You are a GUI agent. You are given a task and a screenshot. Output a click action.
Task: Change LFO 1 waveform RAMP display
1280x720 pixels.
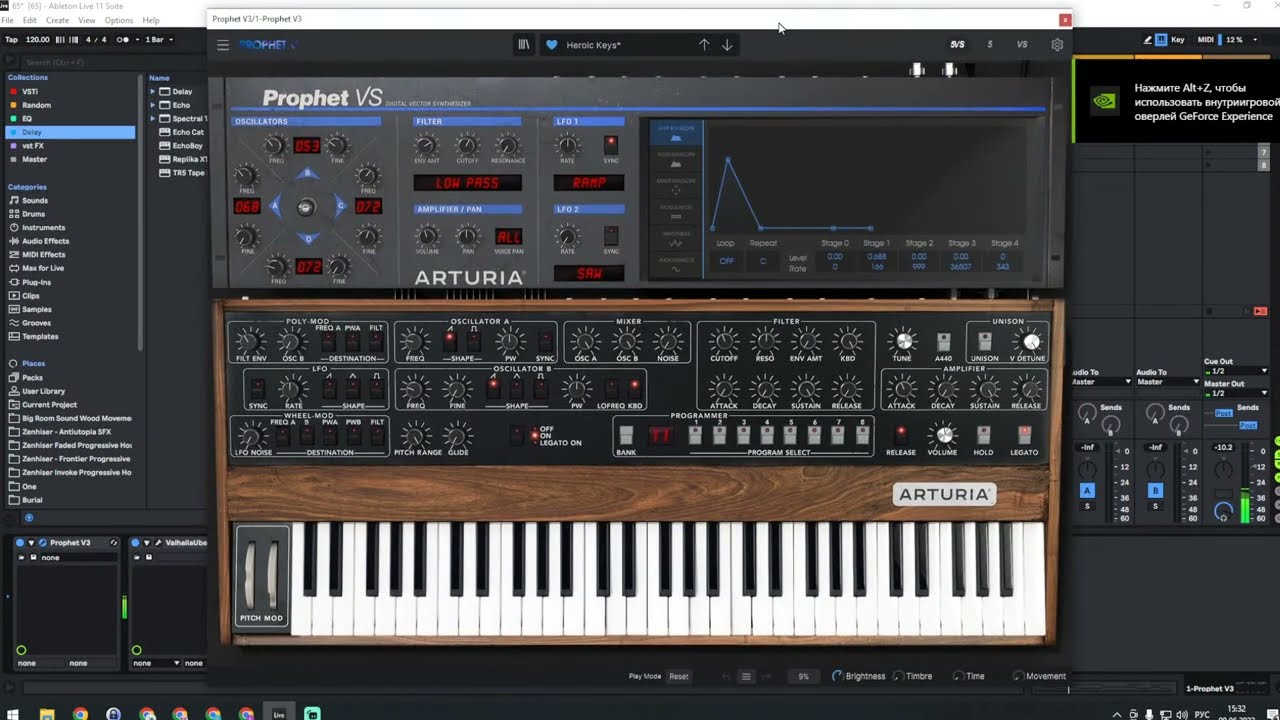(589, 183)
